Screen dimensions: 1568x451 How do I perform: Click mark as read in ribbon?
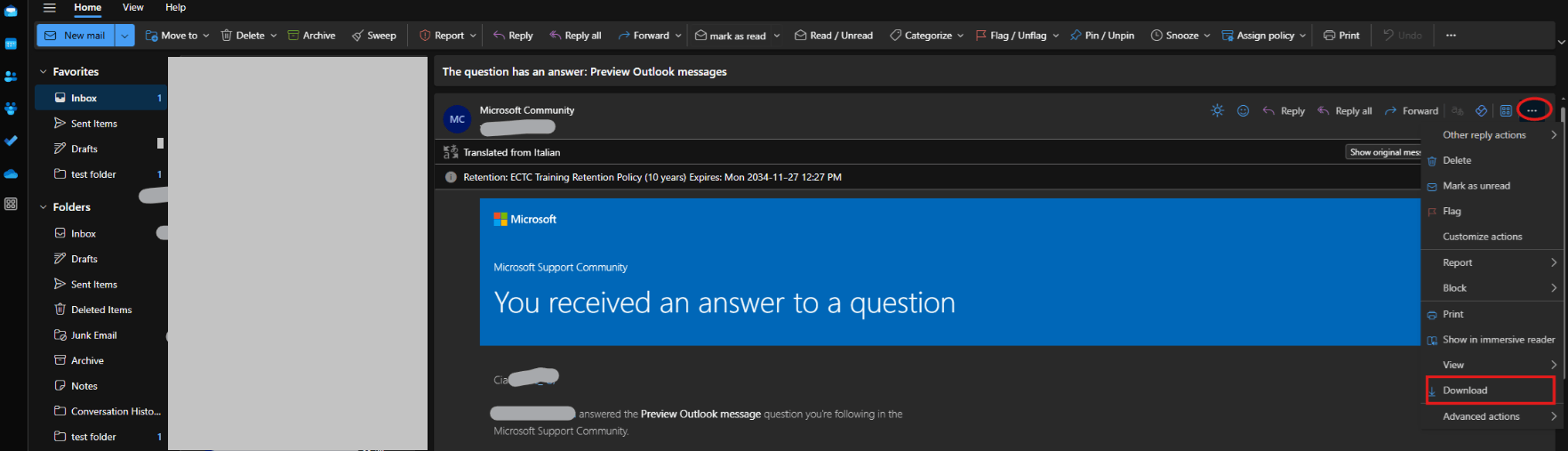click(x=730, y=36)
